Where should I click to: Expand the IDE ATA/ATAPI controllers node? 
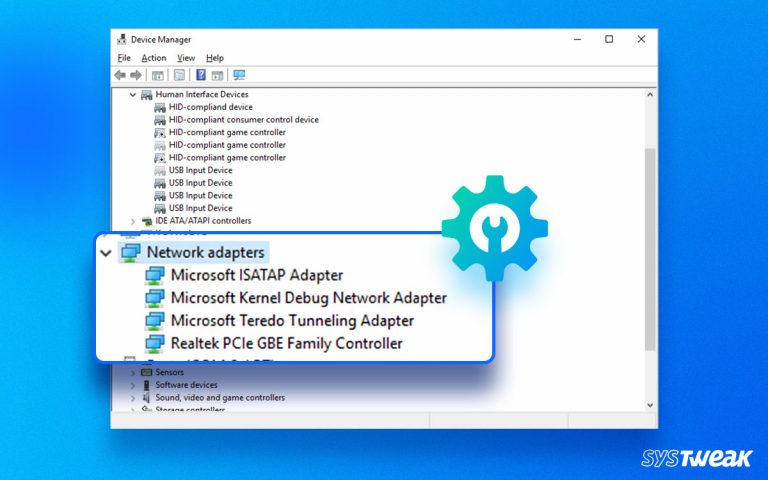(x=133, y=221)
